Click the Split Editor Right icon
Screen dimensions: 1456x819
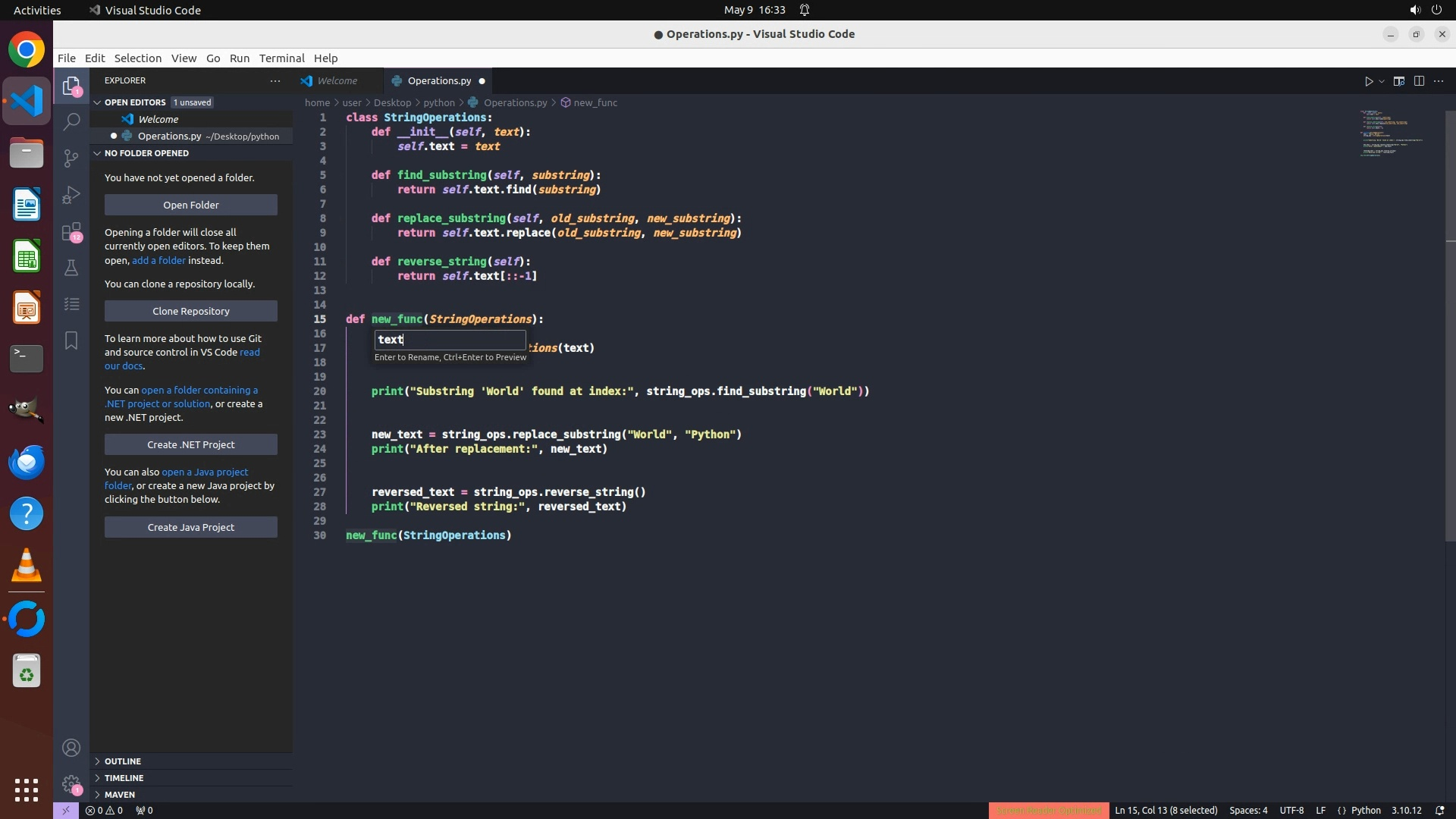click(x=1419, y=81)
